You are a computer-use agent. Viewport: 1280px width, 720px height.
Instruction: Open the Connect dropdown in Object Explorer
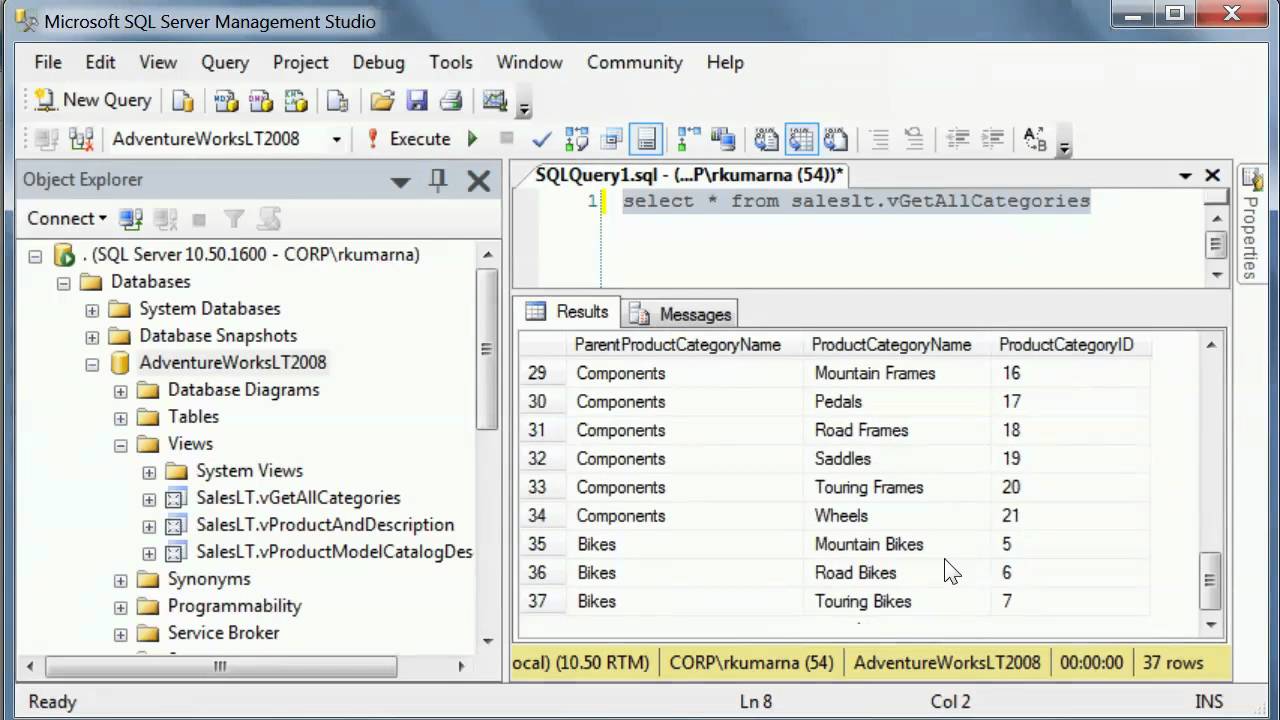pos(67,218)
